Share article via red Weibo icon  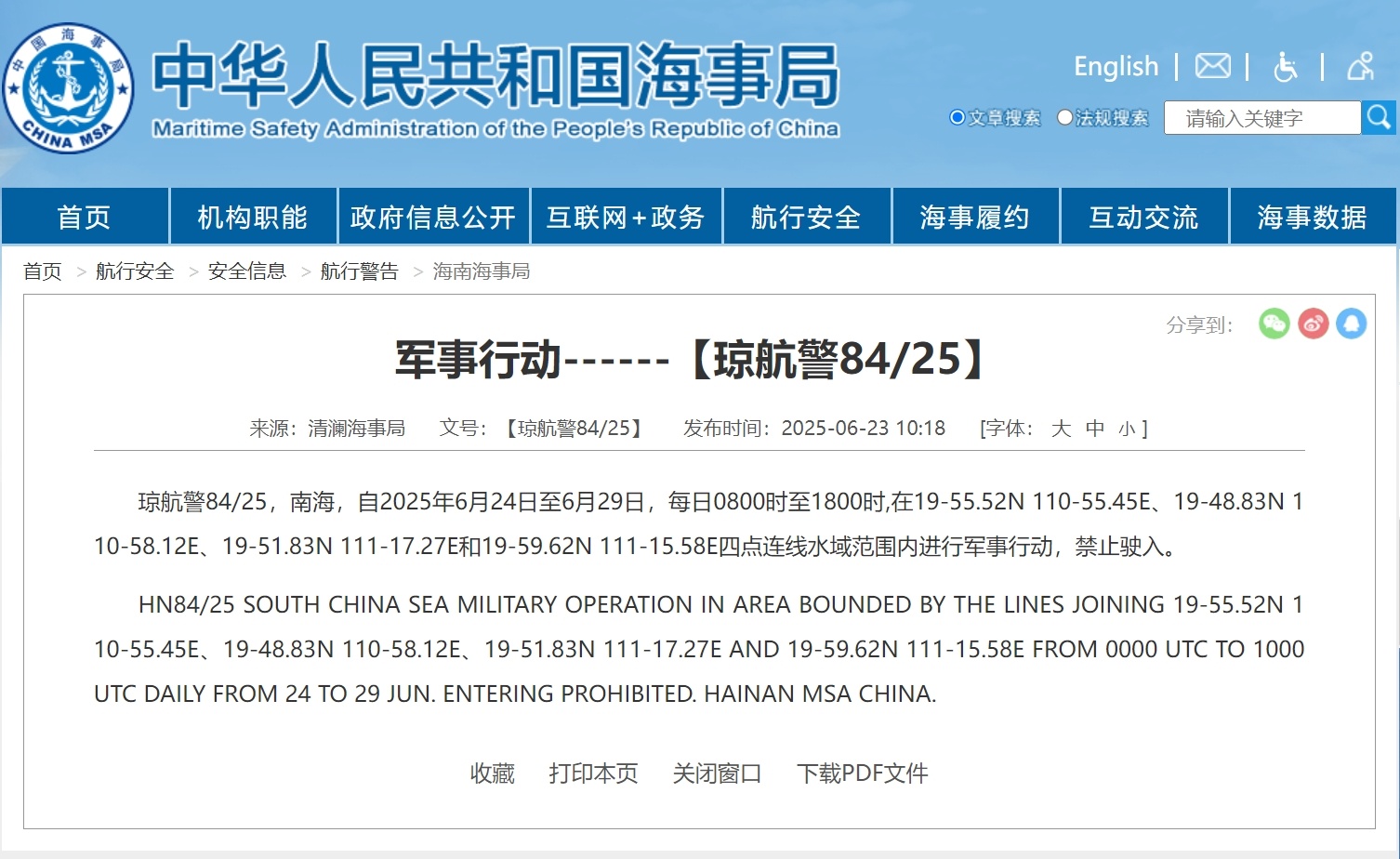(1313, 324)
